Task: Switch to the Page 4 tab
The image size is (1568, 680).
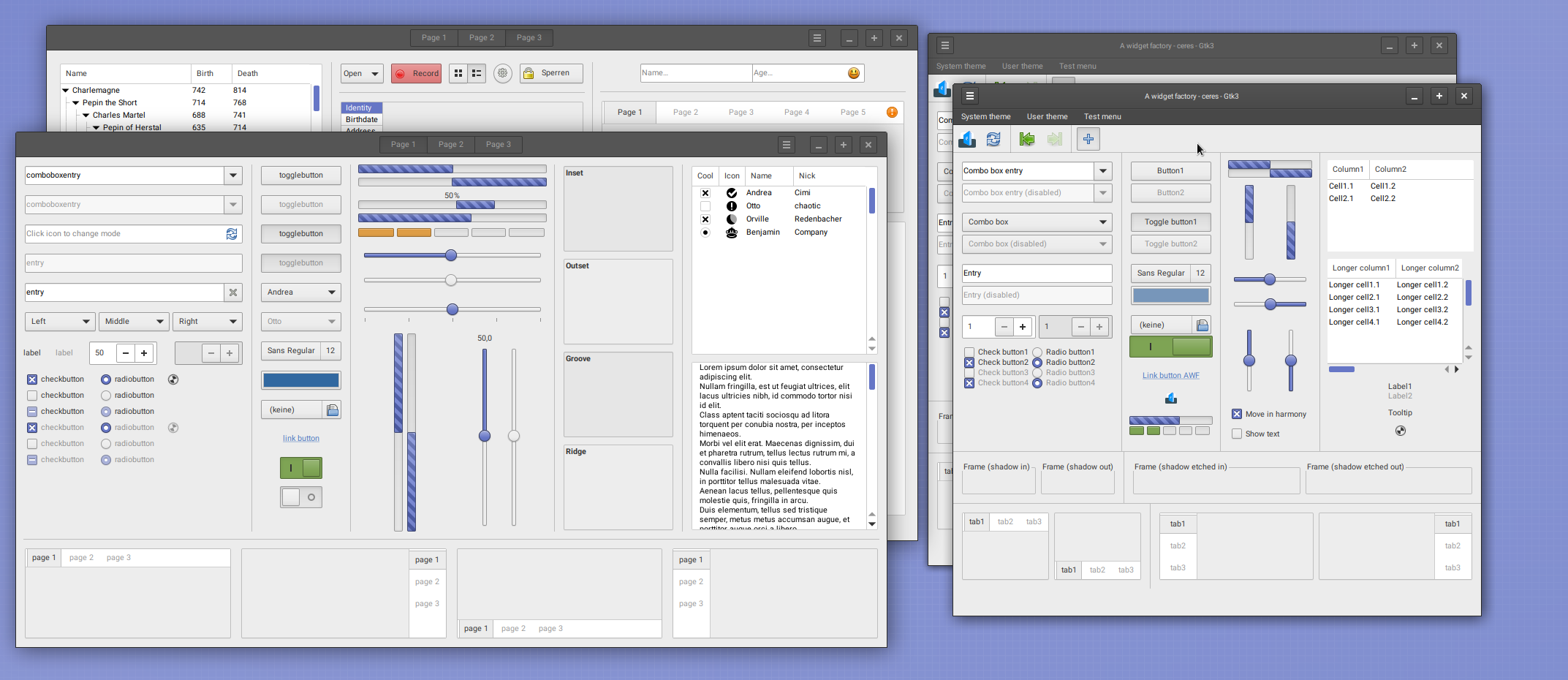Action: pos(796,112)
